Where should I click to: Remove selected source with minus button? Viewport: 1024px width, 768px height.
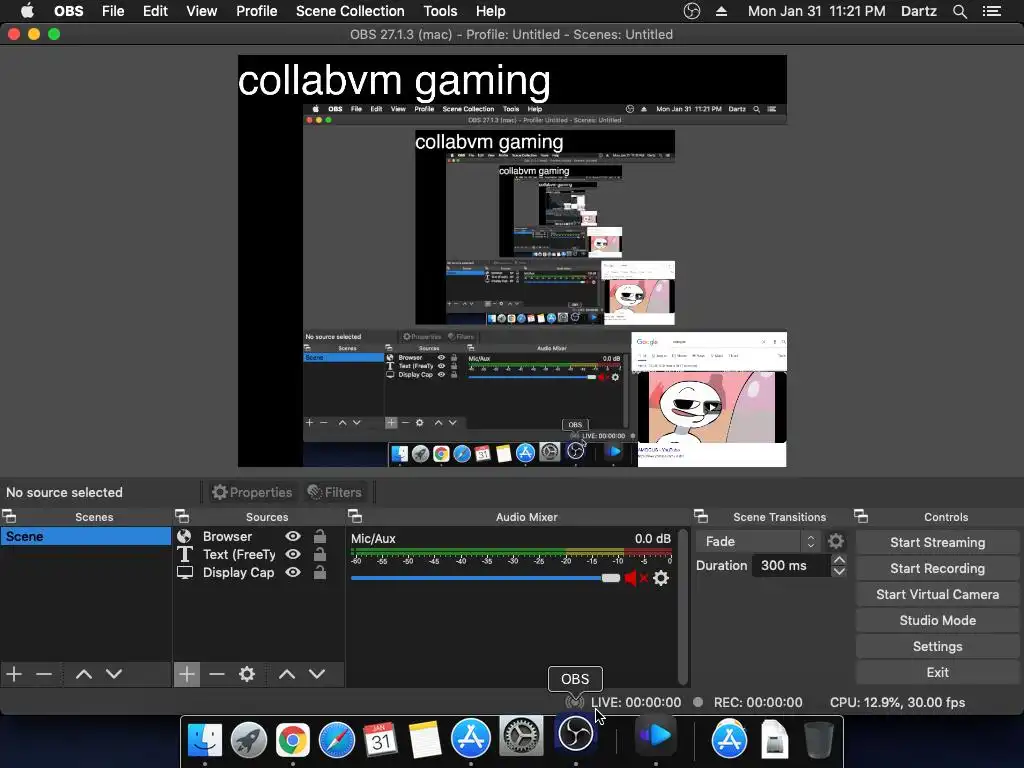click(x=217, y=674)
